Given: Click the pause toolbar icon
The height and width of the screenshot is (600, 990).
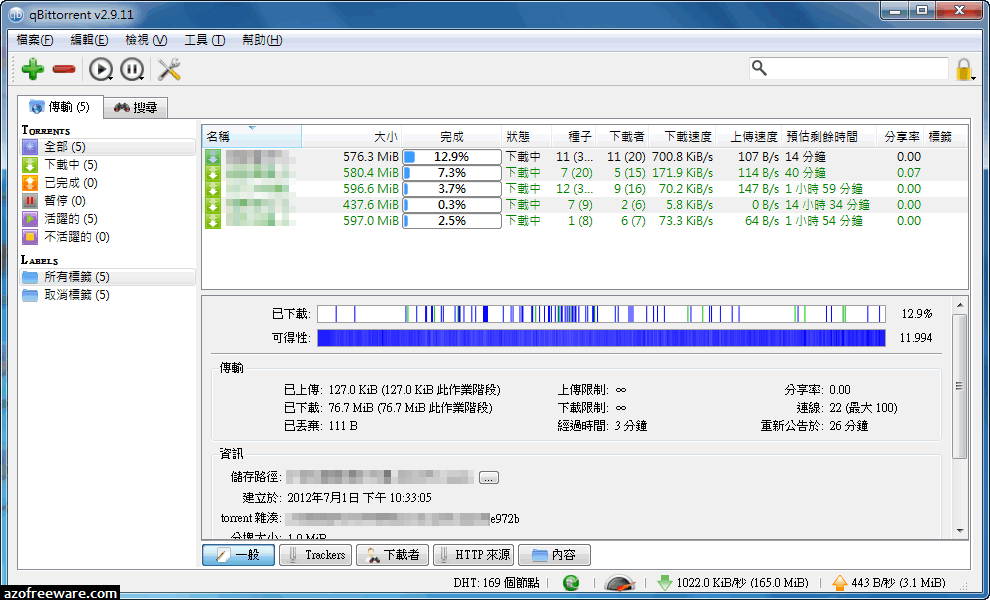Looking at the screenshot, I should click(131, 69).
